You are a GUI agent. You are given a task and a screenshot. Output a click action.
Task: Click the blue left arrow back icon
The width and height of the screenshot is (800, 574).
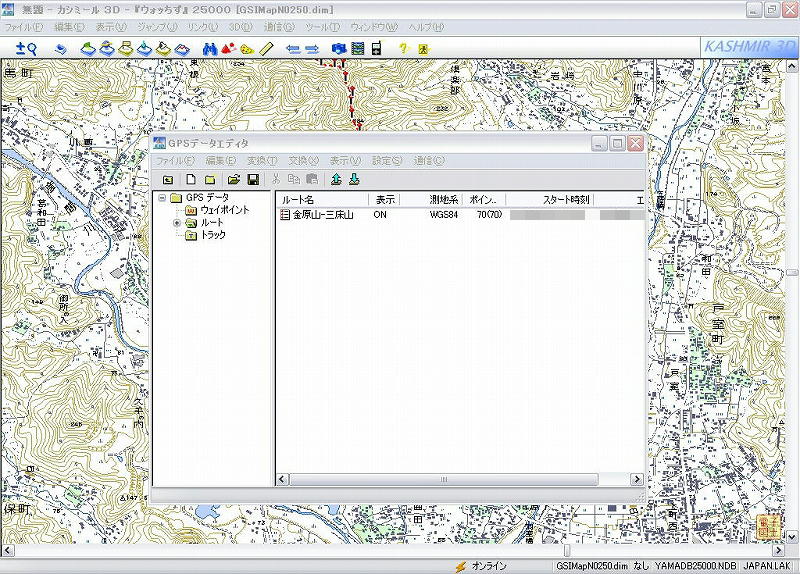coord(293,49)
